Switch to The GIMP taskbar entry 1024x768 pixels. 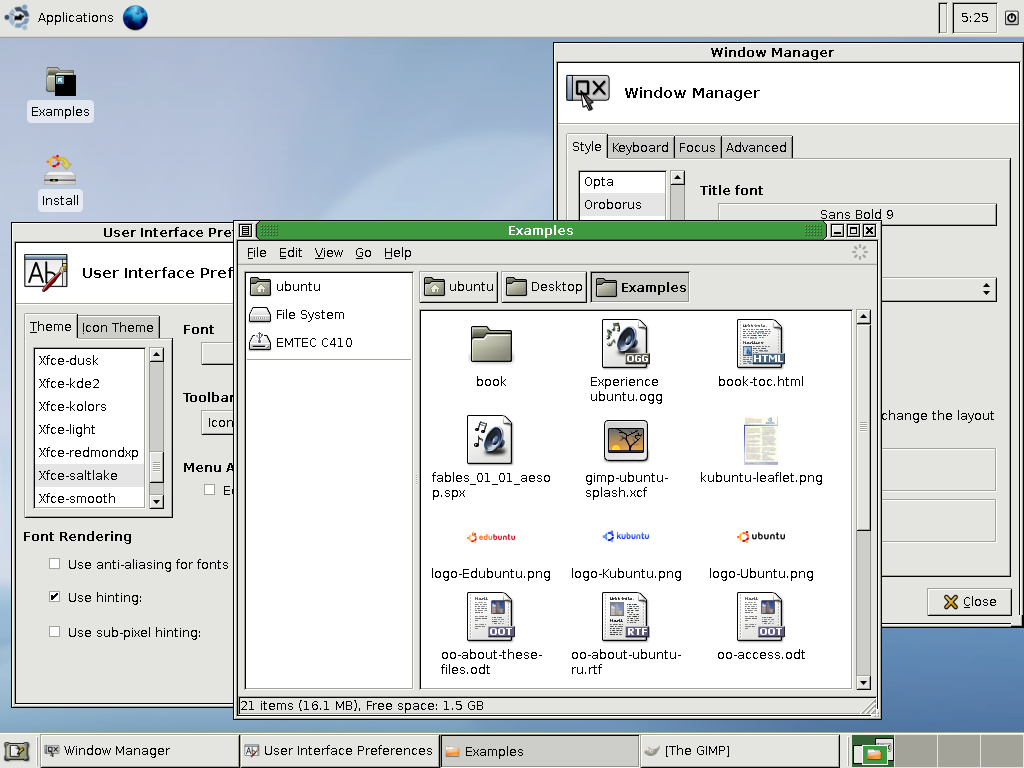(x=739, y=751)
